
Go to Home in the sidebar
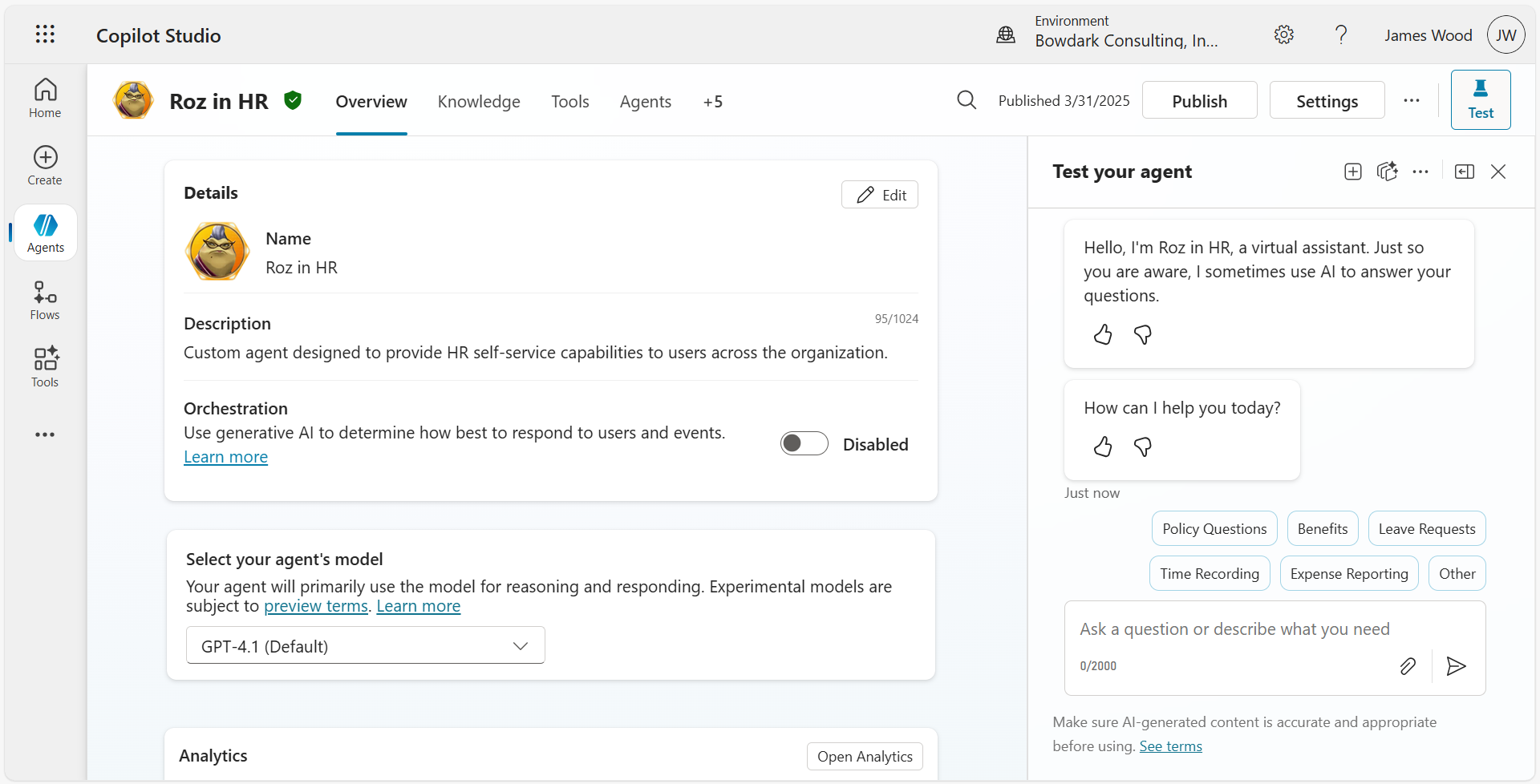point(45,98)
